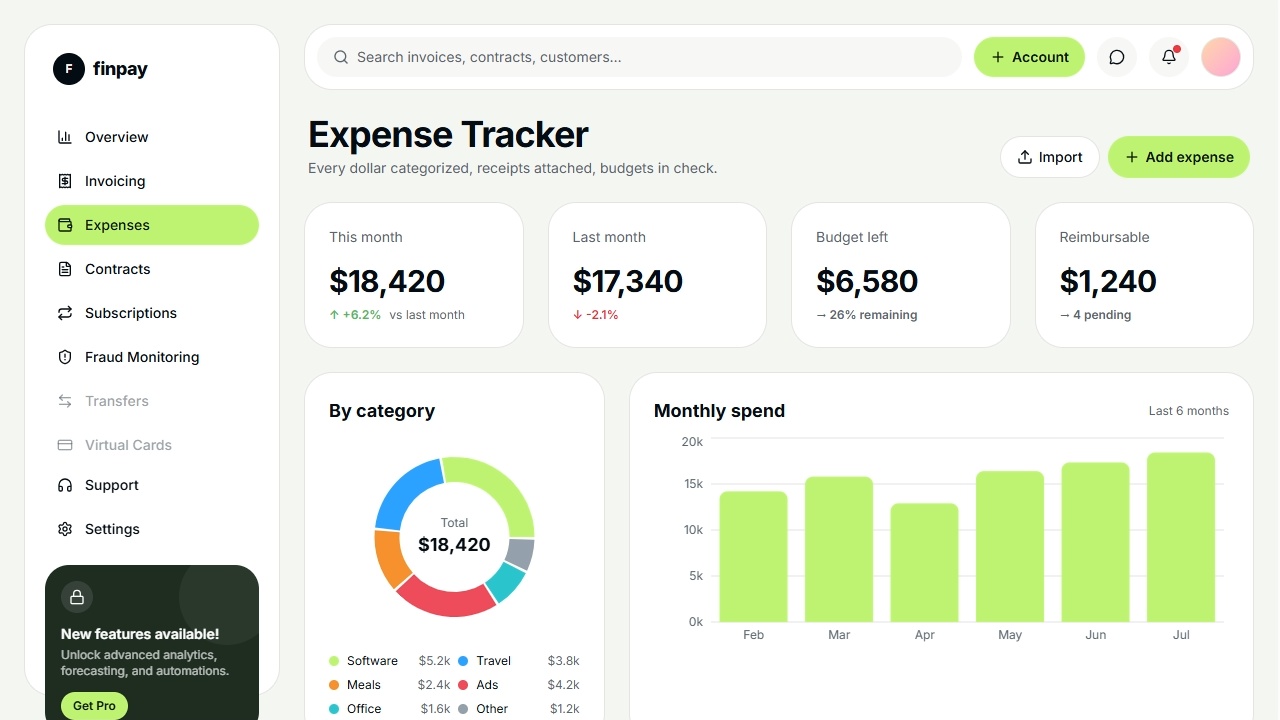Open the Overview menu item
Screen dimensions: 1280x720
click(x=152, y=137)
